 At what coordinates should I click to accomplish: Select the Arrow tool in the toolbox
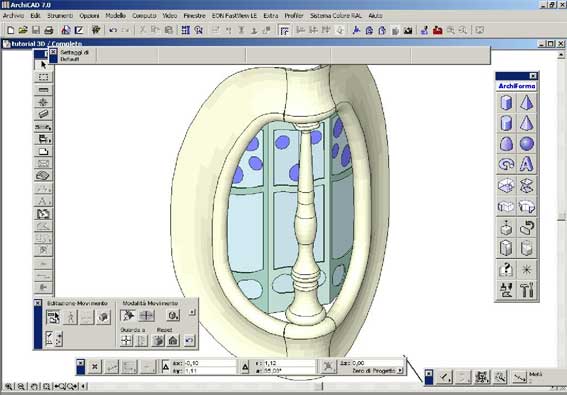(43, 65)
